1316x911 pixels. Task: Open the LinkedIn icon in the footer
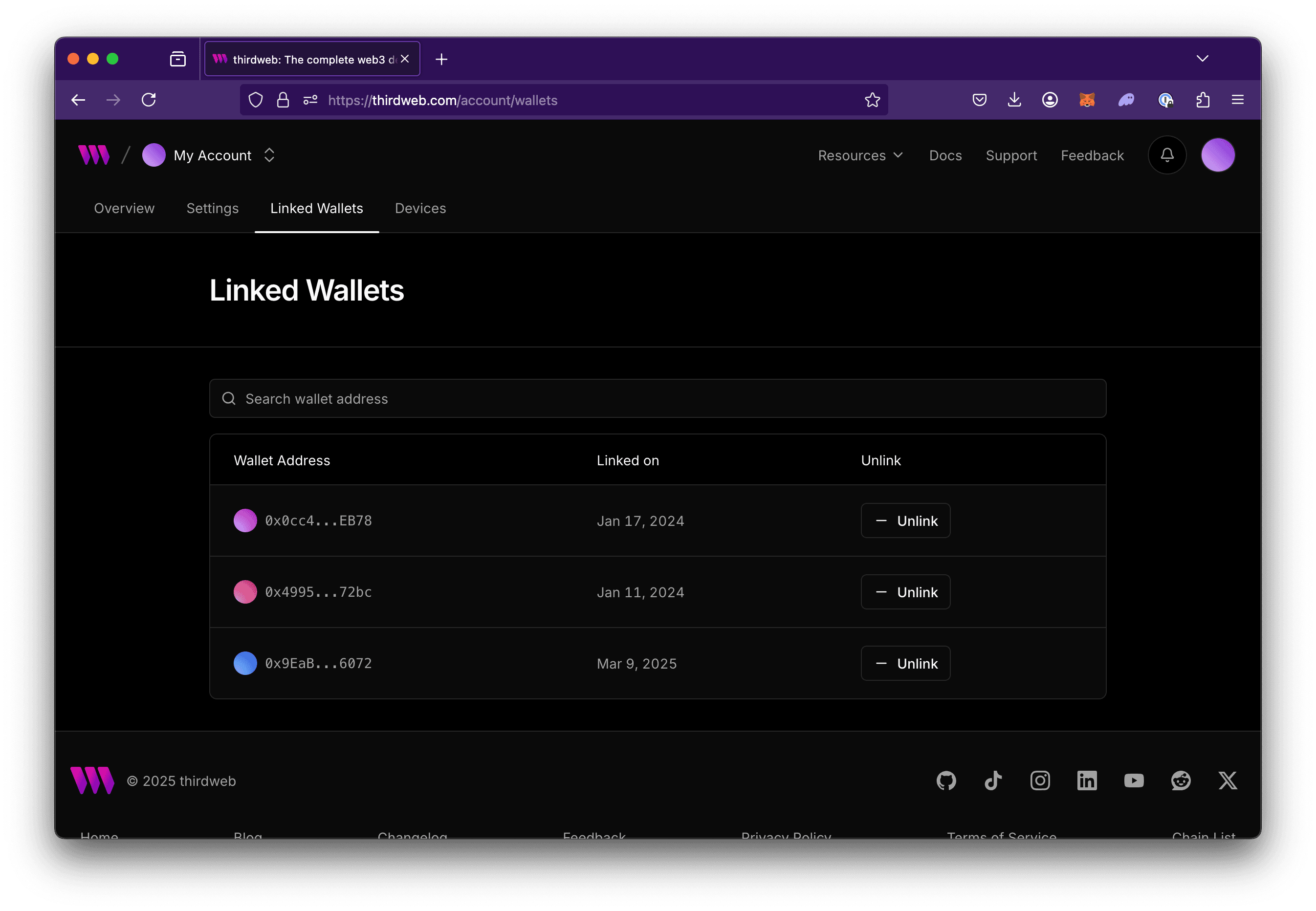[x=1087, y=781]
